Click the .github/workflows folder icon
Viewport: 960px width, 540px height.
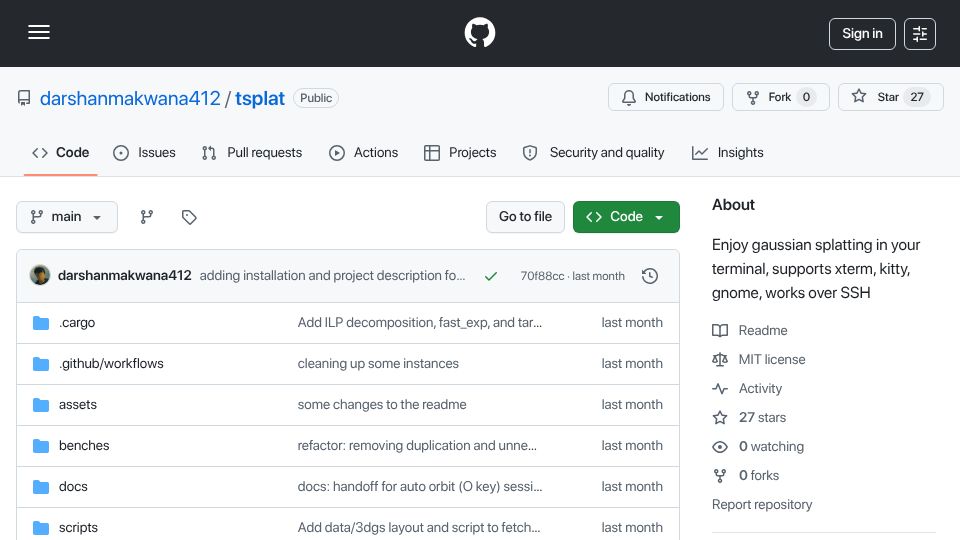point(41,364)
